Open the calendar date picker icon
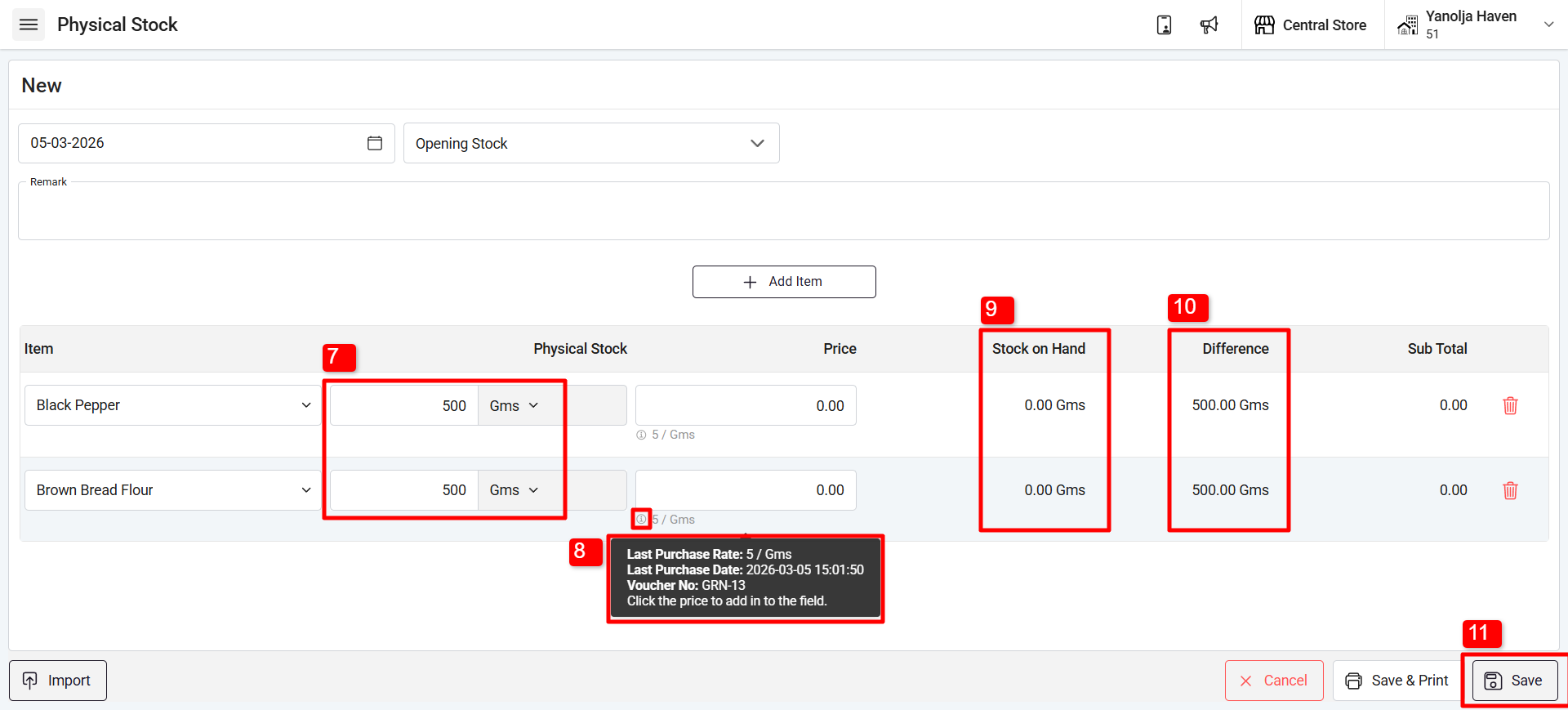Viewport: 1568px width, 710px height. point(375,143)
